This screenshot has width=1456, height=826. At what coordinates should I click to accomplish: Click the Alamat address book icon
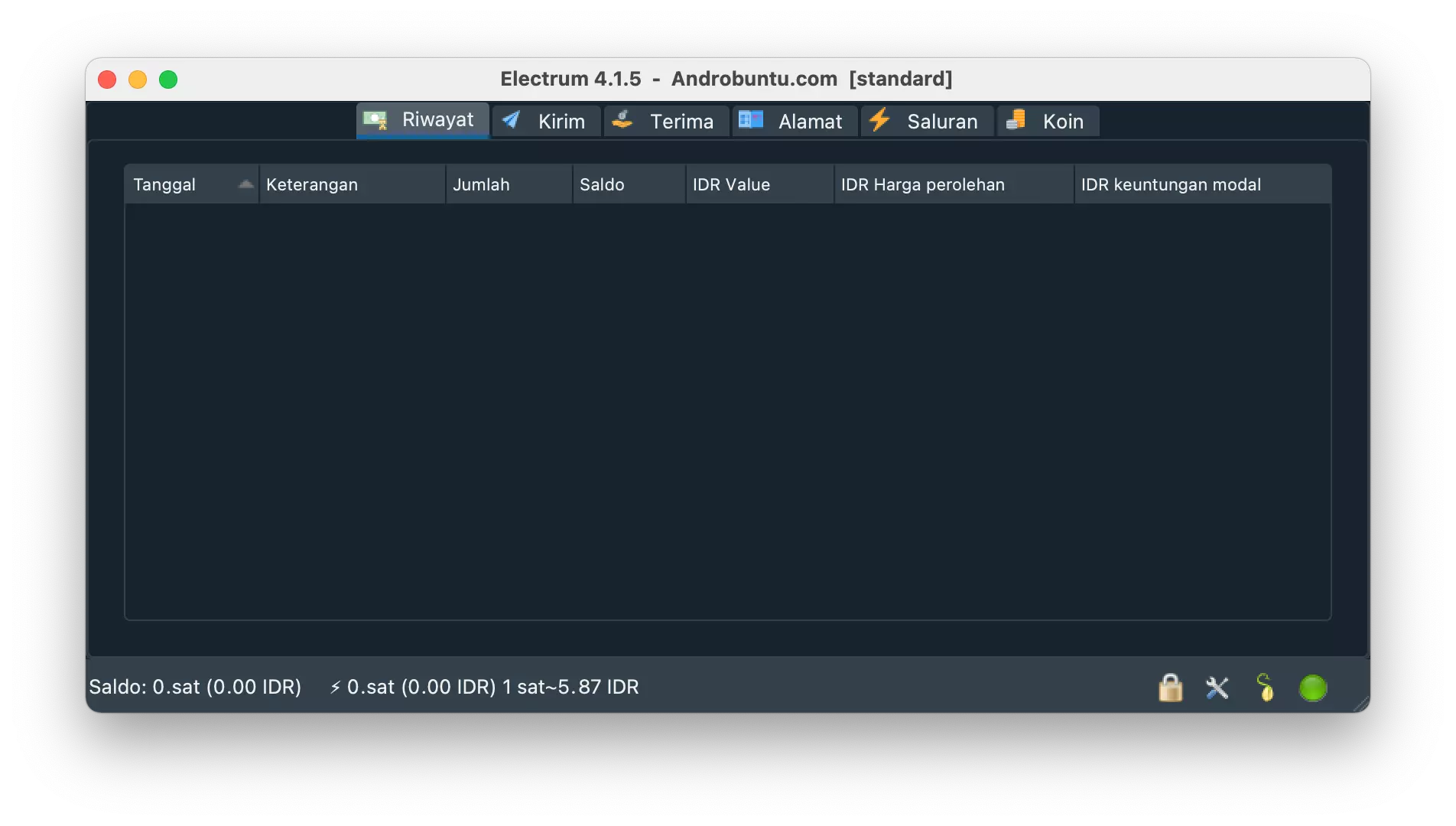tap(750, 120)
